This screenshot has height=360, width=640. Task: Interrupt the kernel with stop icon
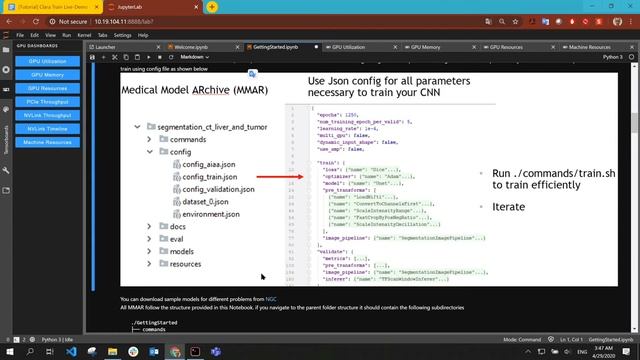160,57
